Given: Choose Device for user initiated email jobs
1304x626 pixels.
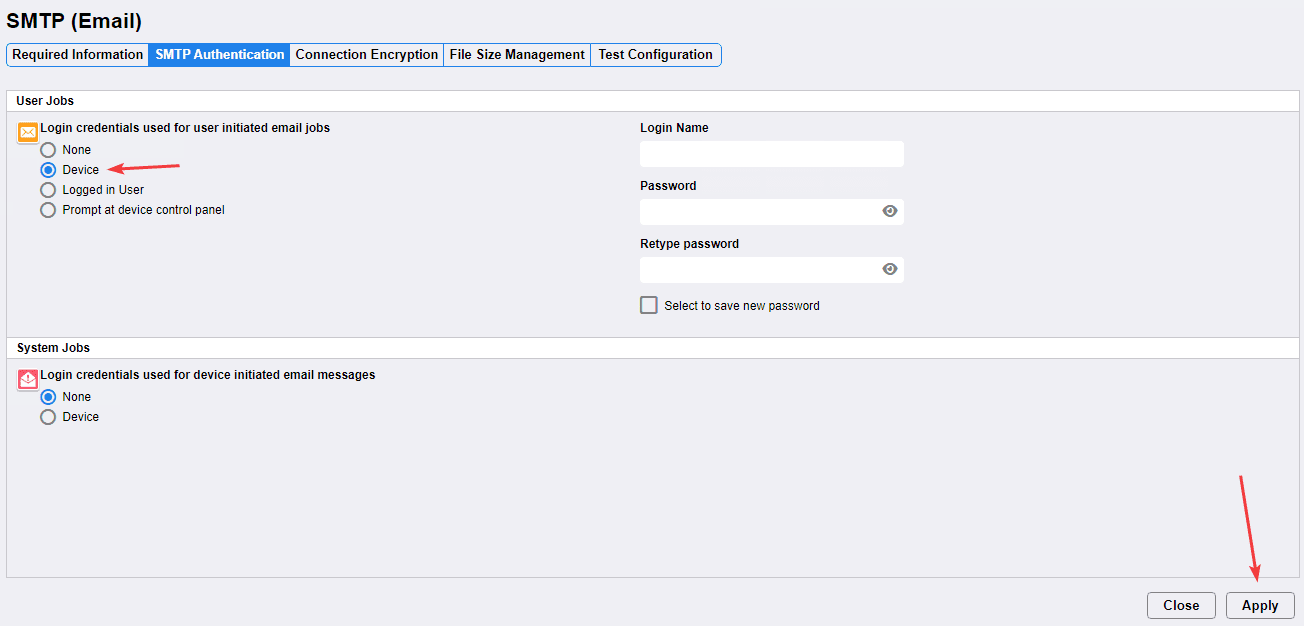Looking at the screenshot, I should coord(48,170).
